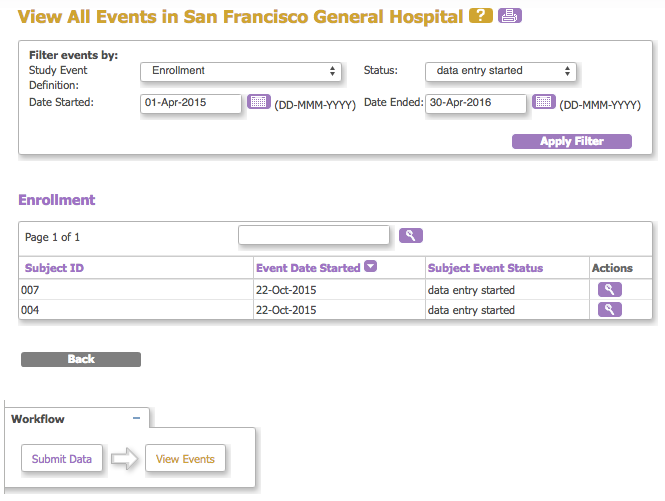The width and height of the screenshot is (665, 501).
Task: Select the View Events workflow step
Action: click(185, 459)
